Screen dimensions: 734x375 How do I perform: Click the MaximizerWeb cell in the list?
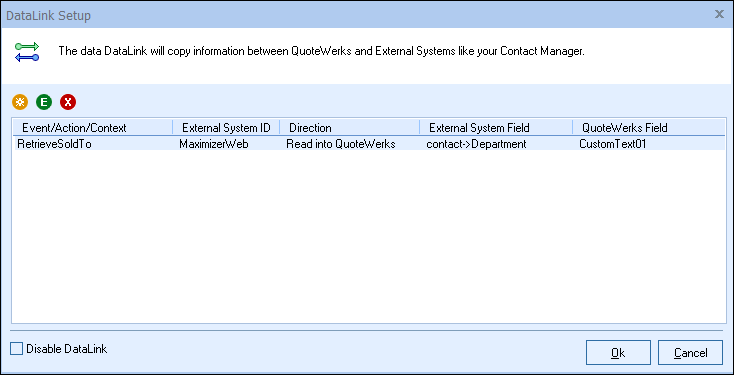point(213,144)
